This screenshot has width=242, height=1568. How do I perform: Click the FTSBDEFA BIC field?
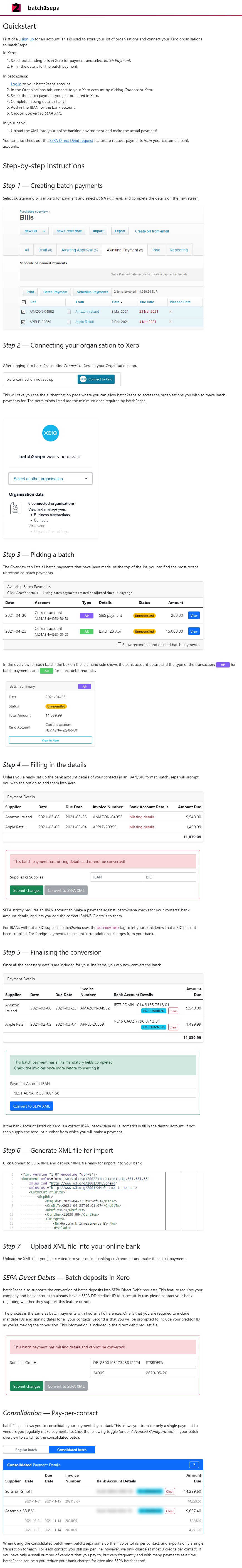click(170, 1363)
